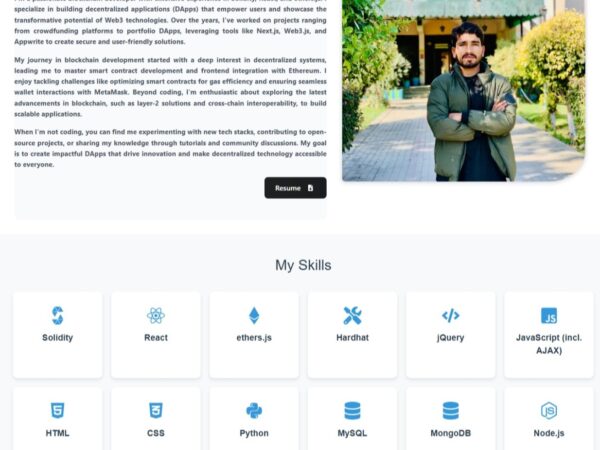Image resolution: width=600 pixels, height=450 pixels.
Task: Open the developer profile photo
Action: point(463,90)
